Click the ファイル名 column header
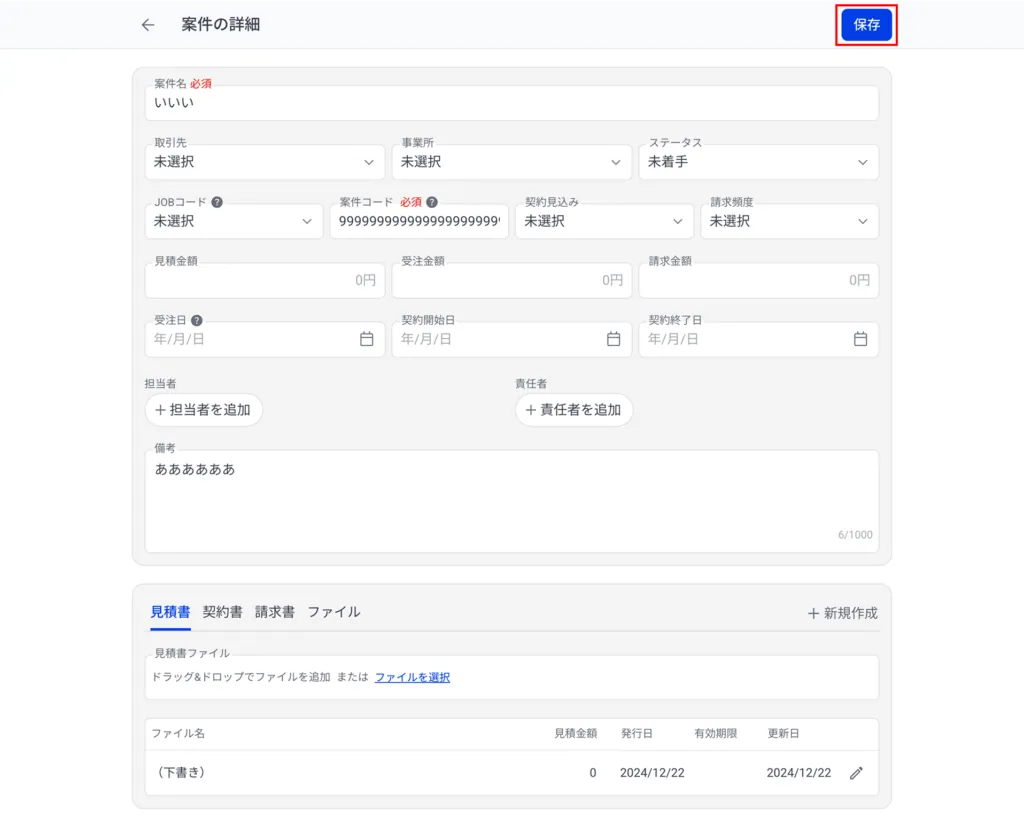 (178, 734)
